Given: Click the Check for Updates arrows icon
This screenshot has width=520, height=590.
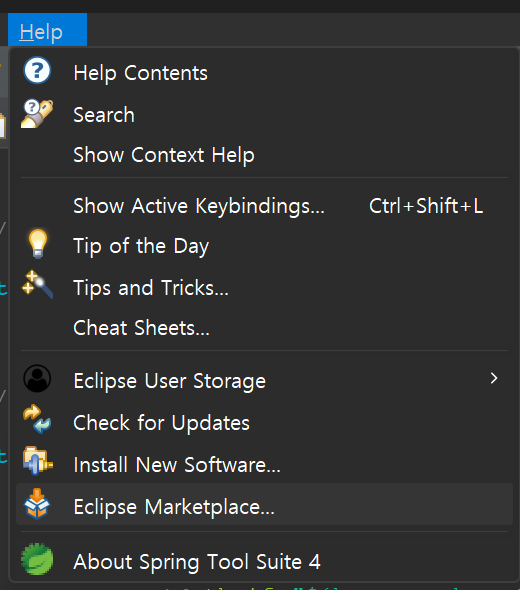Looking at the screenshot, I should pyautogui.click(x=37, y=419).
